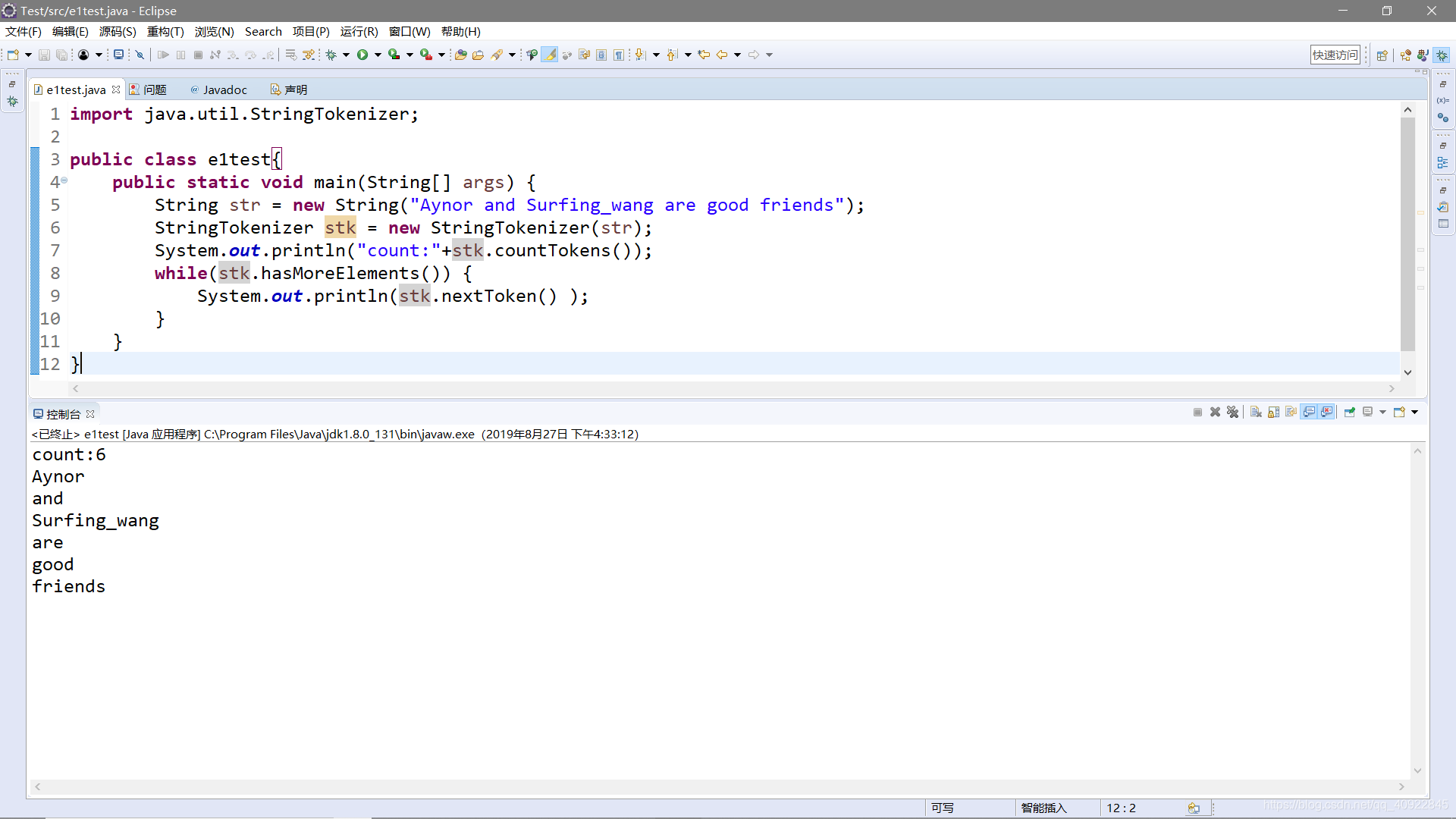The height and width of the screenshot is (819, 1456).
Task: Open the Java perspective button
Action: point(1406,55)
